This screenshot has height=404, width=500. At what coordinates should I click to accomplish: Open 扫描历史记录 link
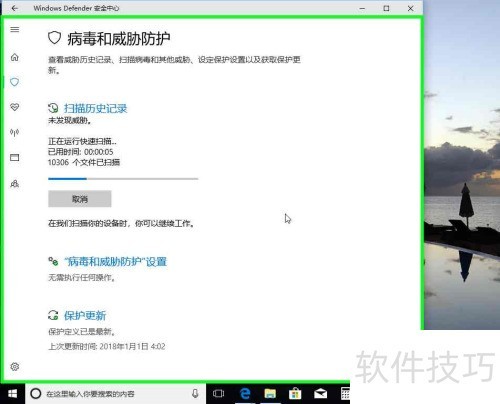95,108
